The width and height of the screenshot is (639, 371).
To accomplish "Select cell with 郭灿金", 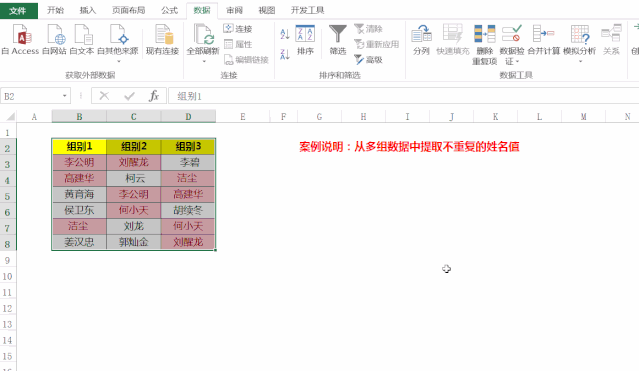I will 134,242.
